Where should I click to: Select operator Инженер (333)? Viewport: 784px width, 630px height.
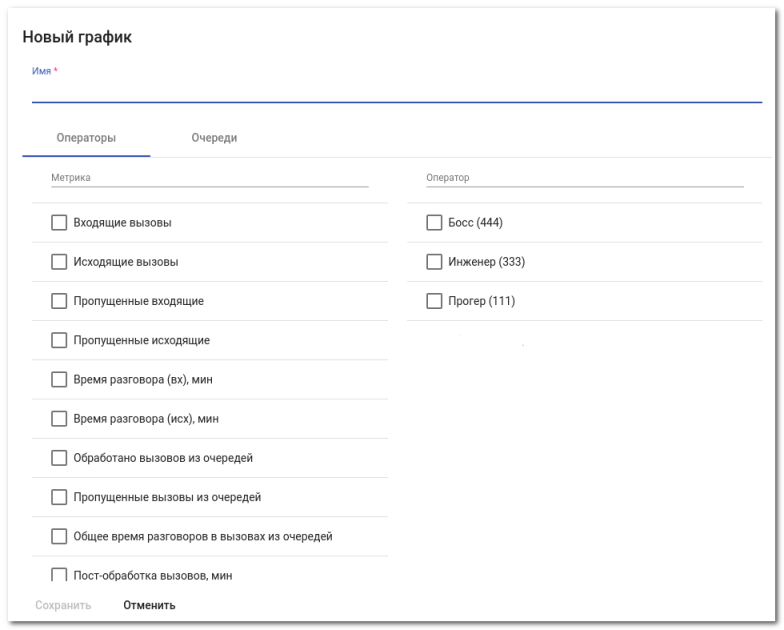(434, 262)
